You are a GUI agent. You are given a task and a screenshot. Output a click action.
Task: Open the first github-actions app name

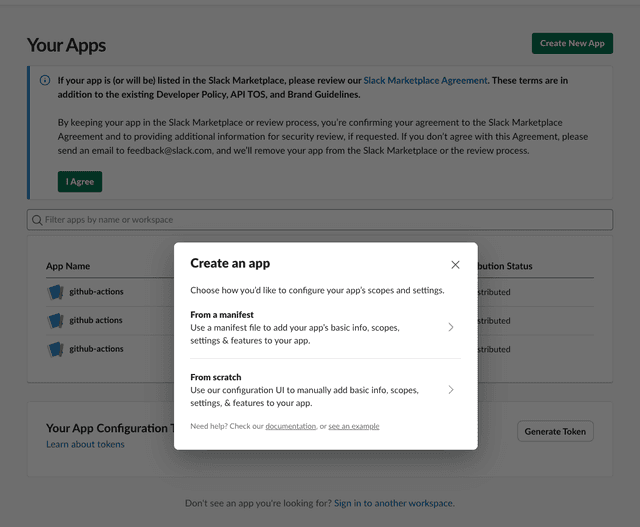tap(96, 291)
